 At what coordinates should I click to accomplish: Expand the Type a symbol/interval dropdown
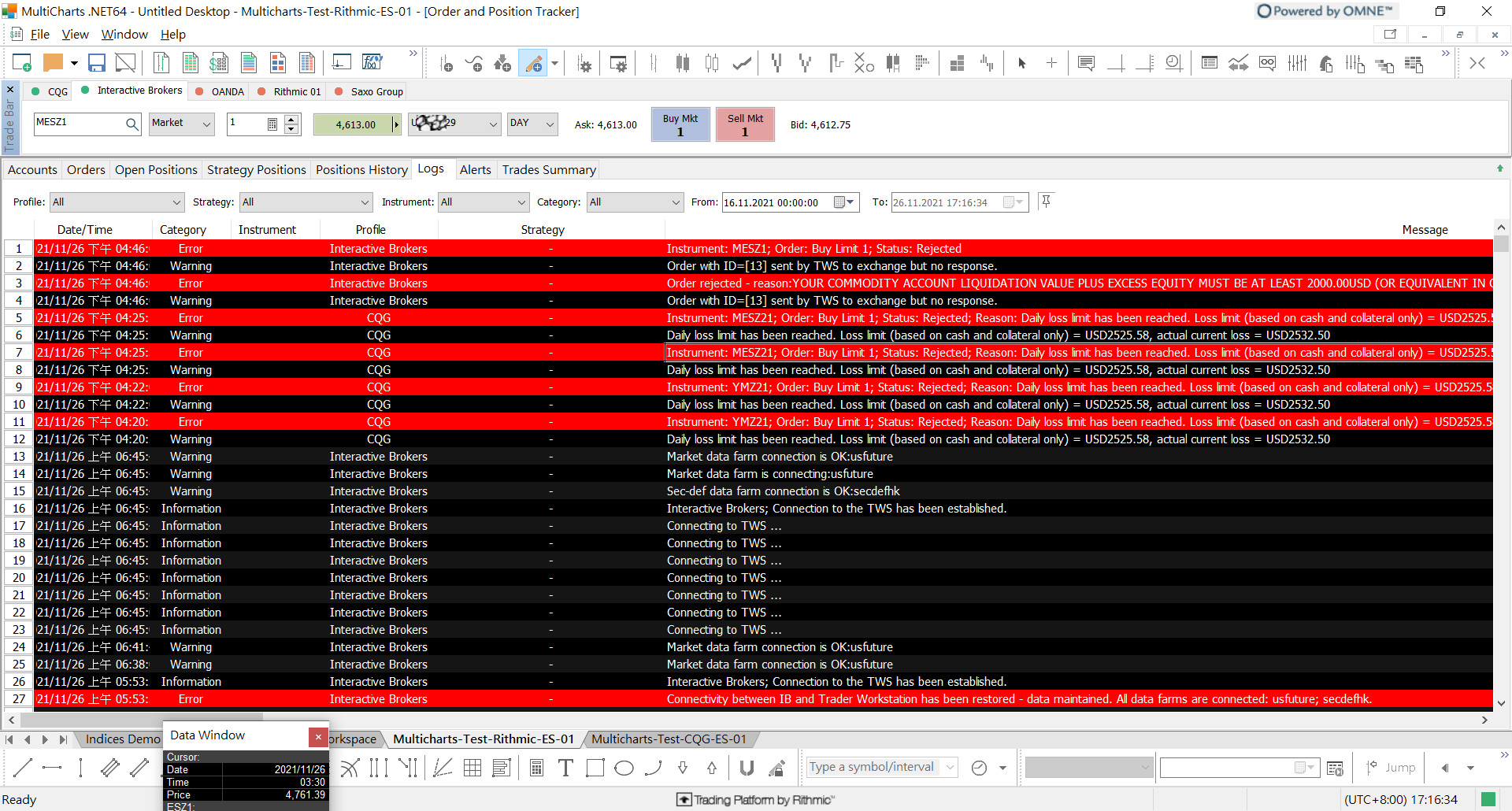pos(951,767)
